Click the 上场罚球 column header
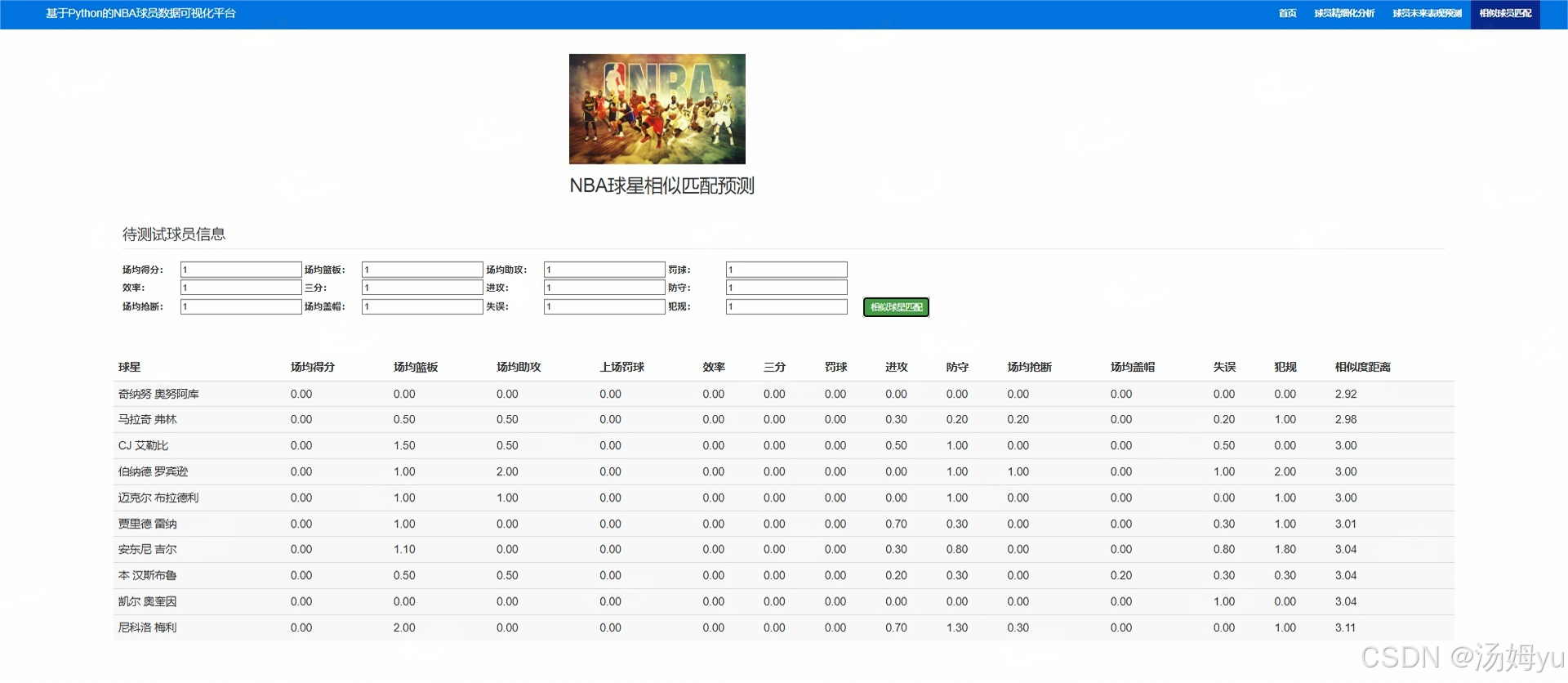Viewport: 1568px width, 683px height. coord(621,368)
